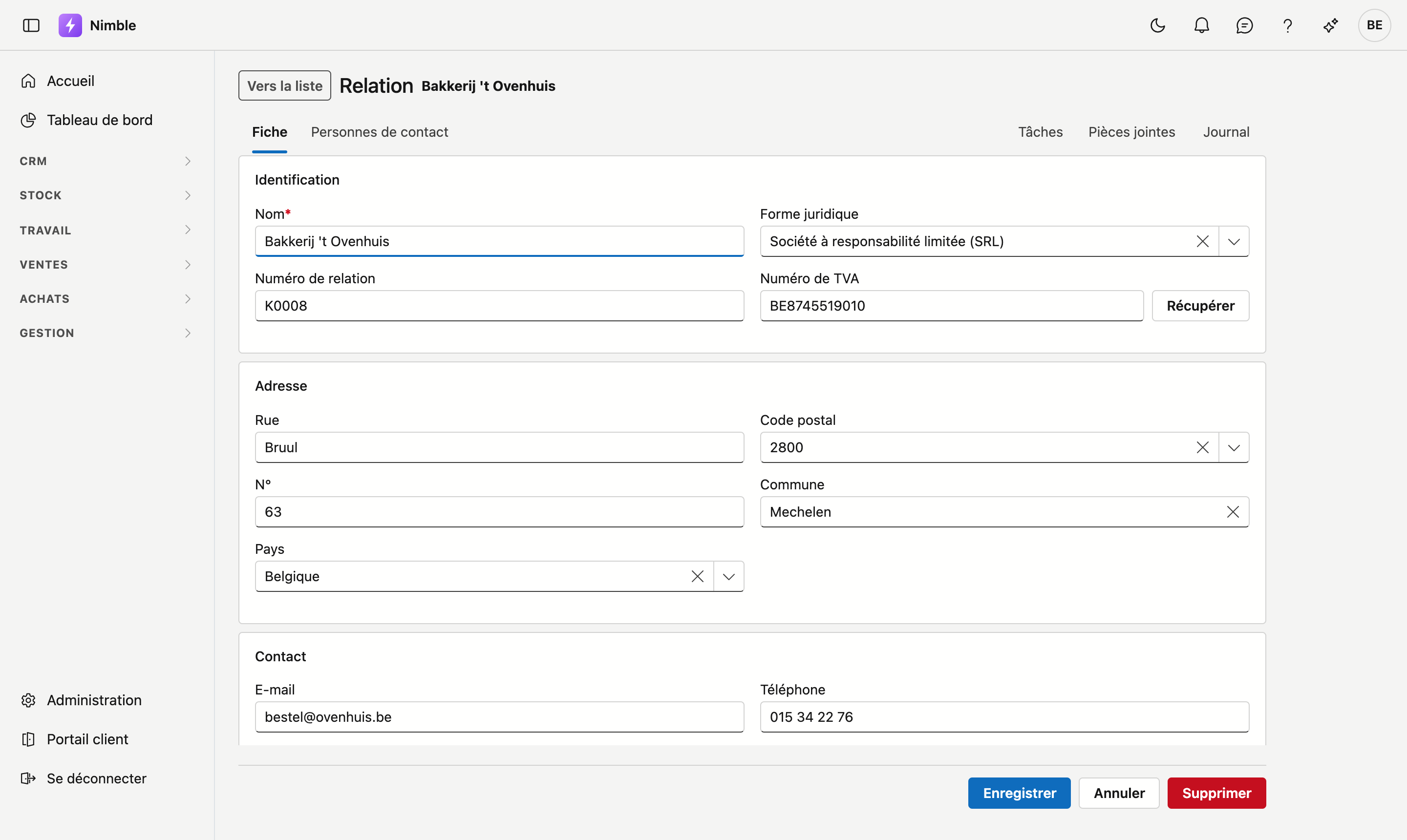Expand the CRM menu section
This screenshot has height=840, width=1407.
coord(107,161)
